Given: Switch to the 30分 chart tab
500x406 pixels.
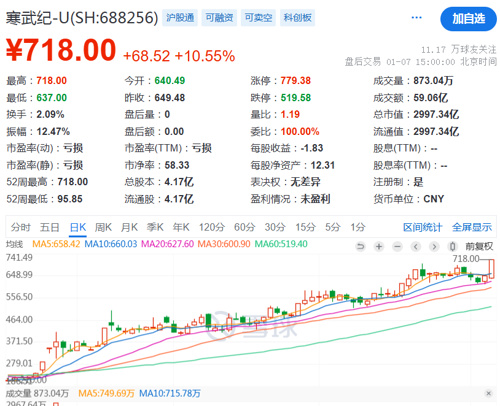Looking at the screenshot, I should coord(275,227).
